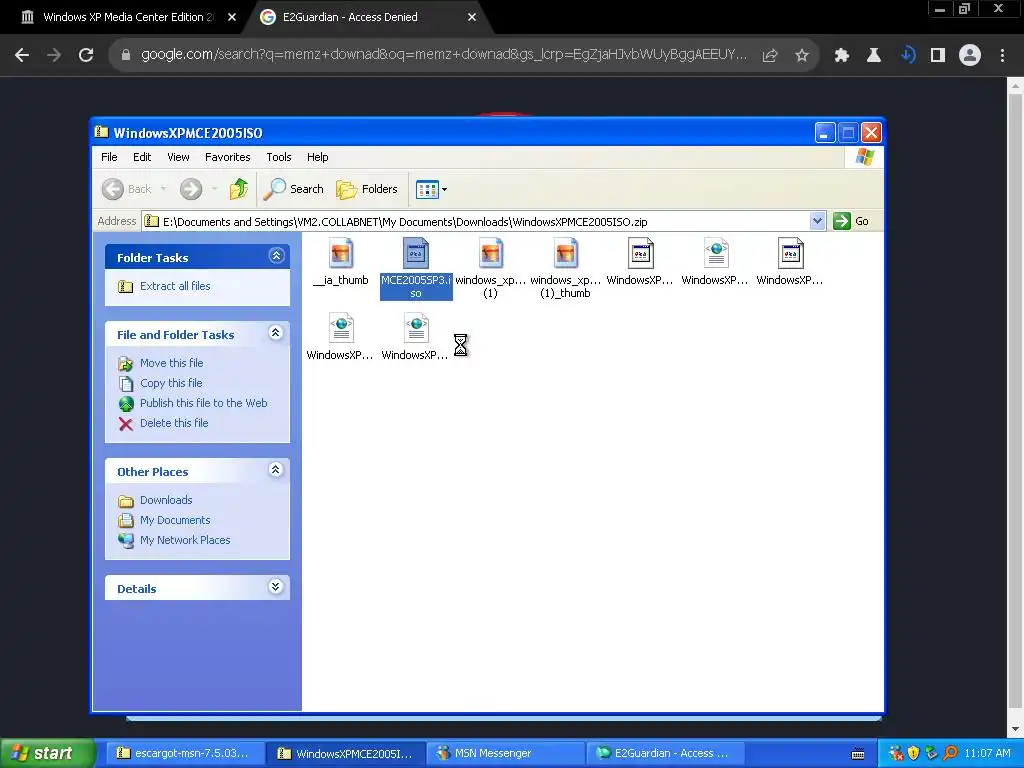
Task: Click the XP Start button
Action: (47, 753)
